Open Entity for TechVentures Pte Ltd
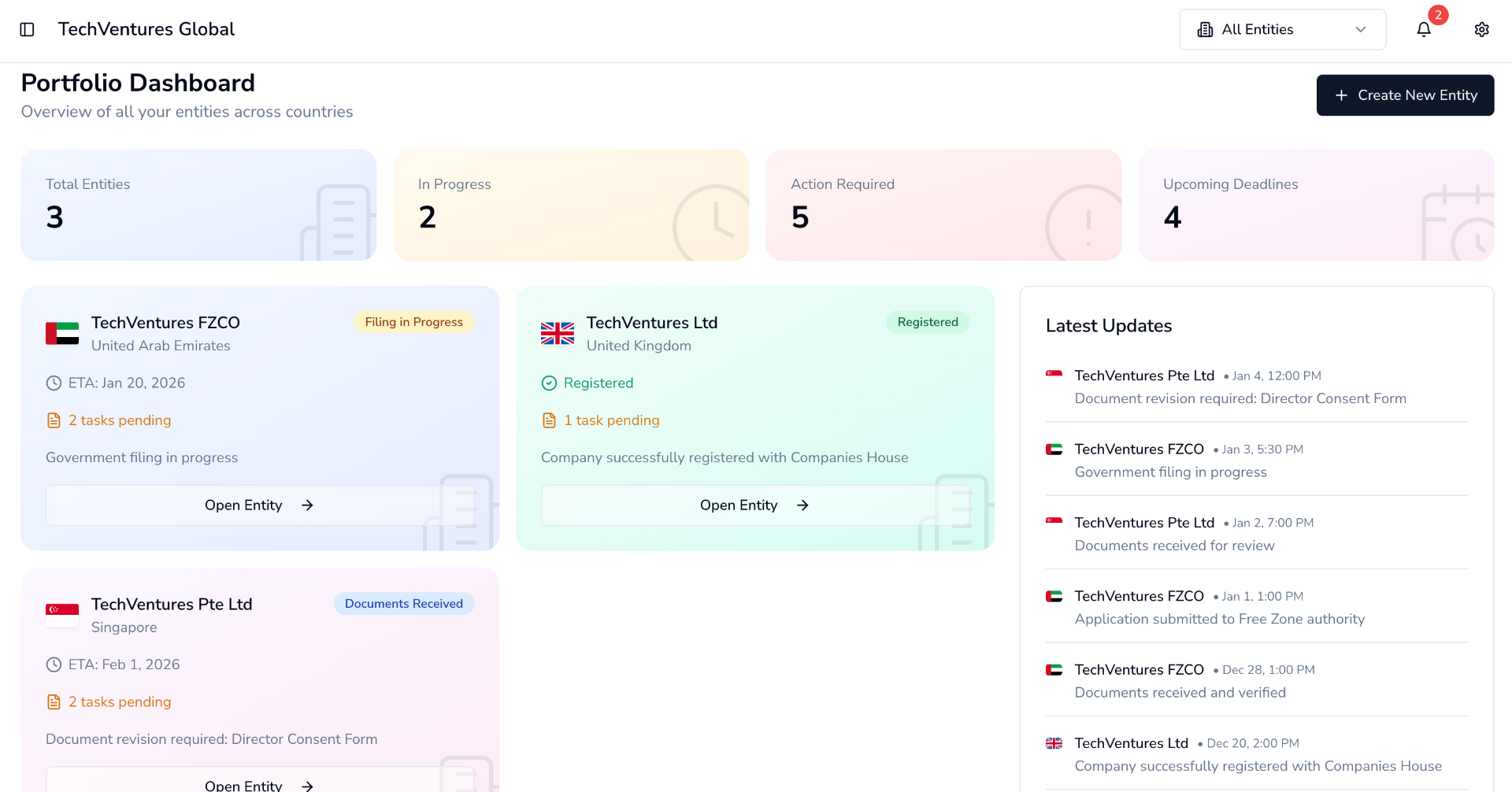1512x792 pixels. click(x=260, y=780)
